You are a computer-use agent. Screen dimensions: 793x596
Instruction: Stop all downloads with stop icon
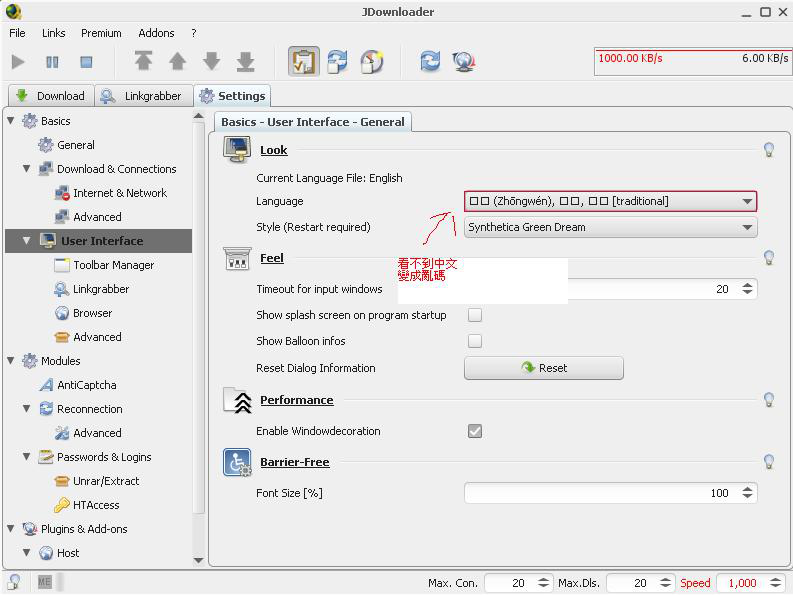click(86, 62)
